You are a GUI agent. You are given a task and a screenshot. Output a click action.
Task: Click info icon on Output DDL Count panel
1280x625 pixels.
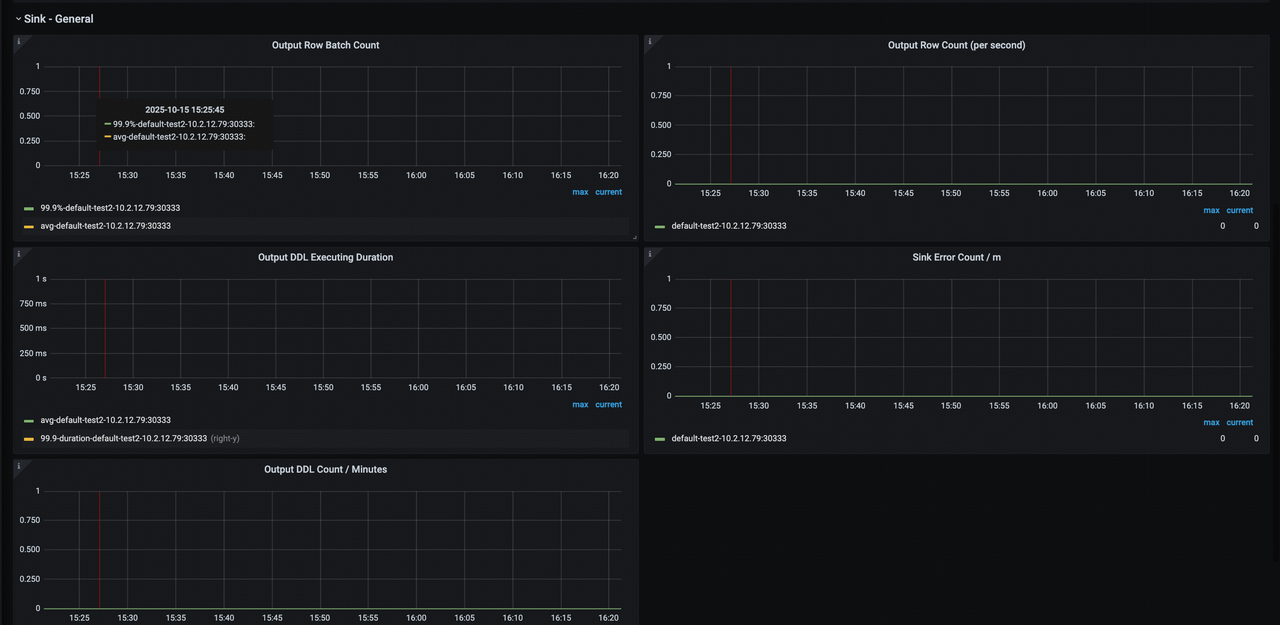tap(19, 466)
